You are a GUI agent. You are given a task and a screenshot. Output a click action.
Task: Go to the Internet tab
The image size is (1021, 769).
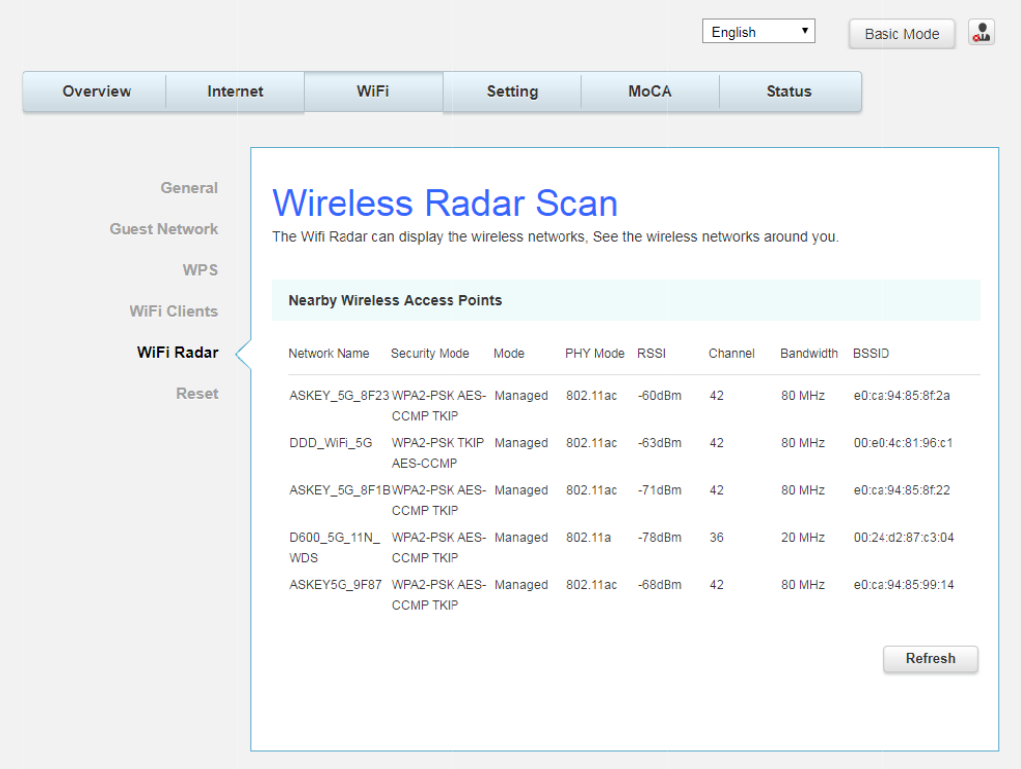coord(235,91)
